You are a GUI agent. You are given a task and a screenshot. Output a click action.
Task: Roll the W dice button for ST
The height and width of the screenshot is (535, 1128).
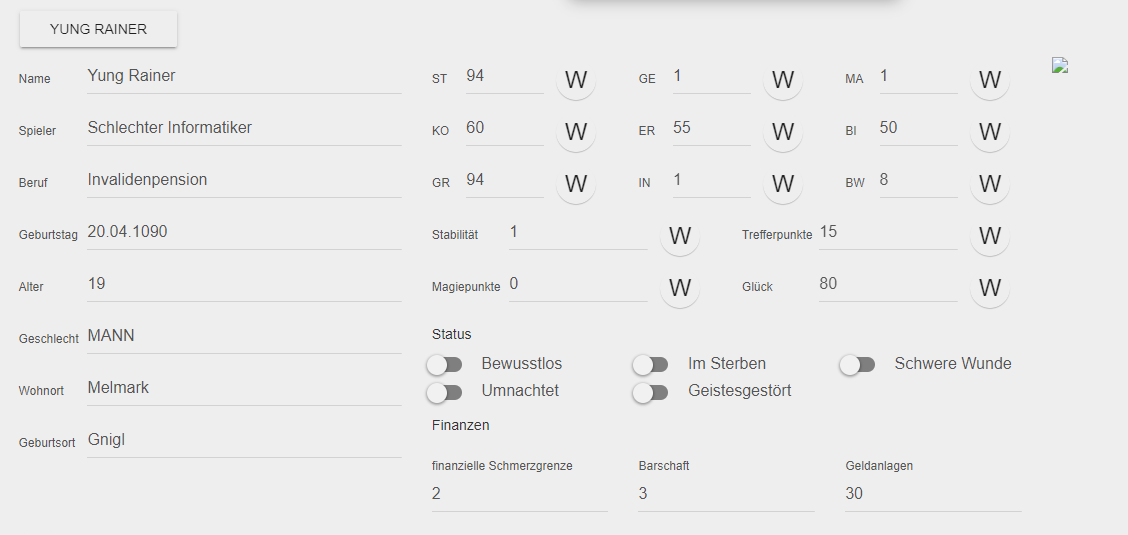(x=576, y=80)
